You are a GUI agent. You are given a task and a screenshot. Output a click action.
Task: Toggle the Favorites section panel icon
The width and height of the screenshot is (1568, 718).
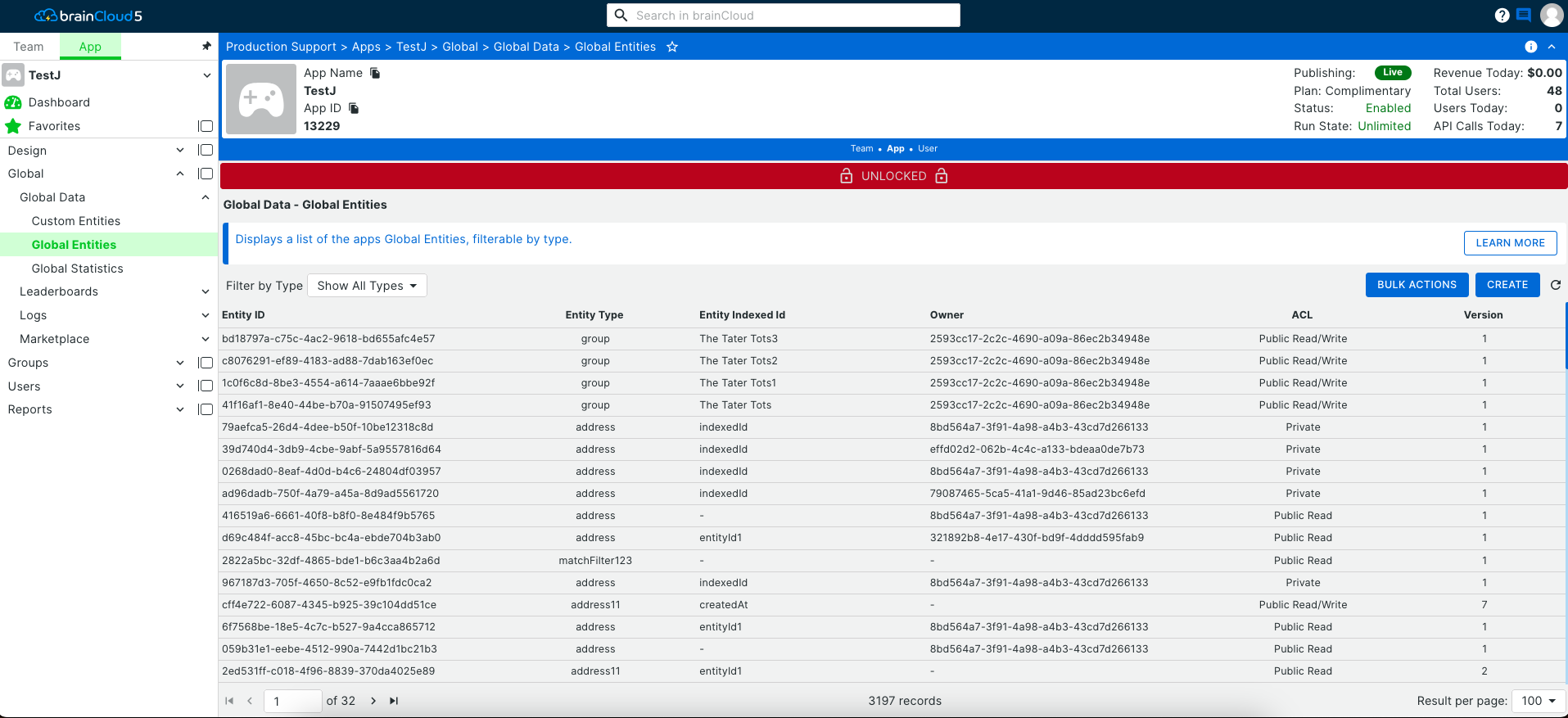(x=206, y=126)
